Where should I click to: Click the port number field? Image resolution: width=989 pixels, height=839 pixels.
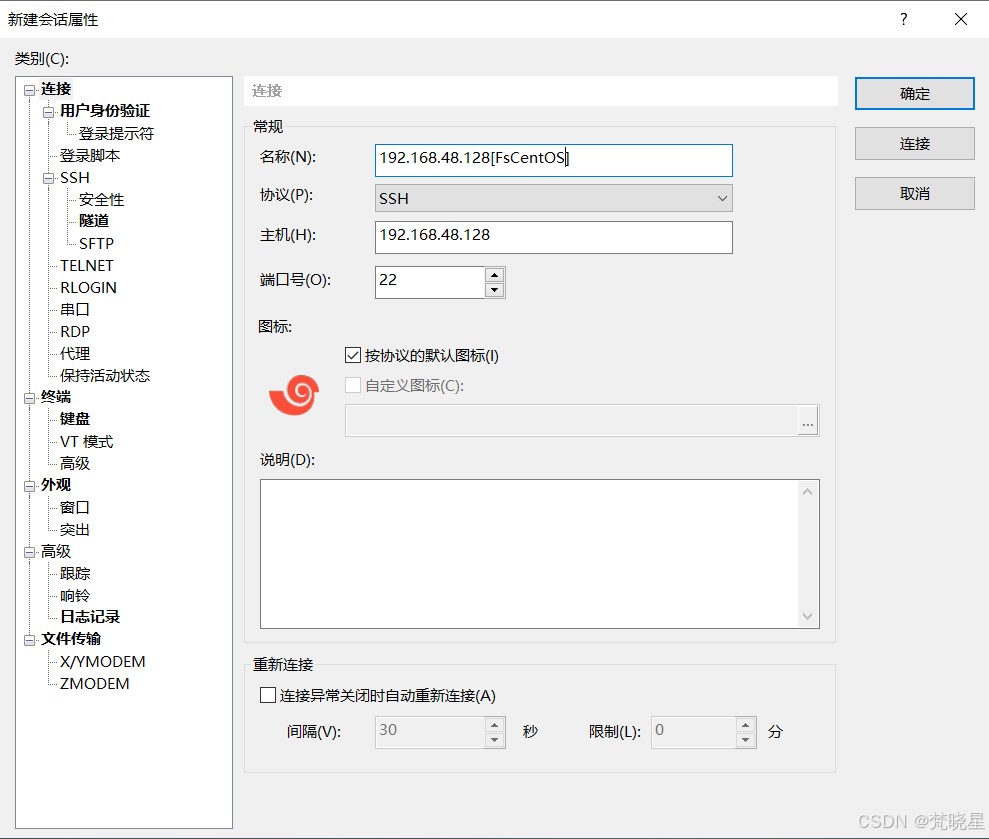coord(430,282)
